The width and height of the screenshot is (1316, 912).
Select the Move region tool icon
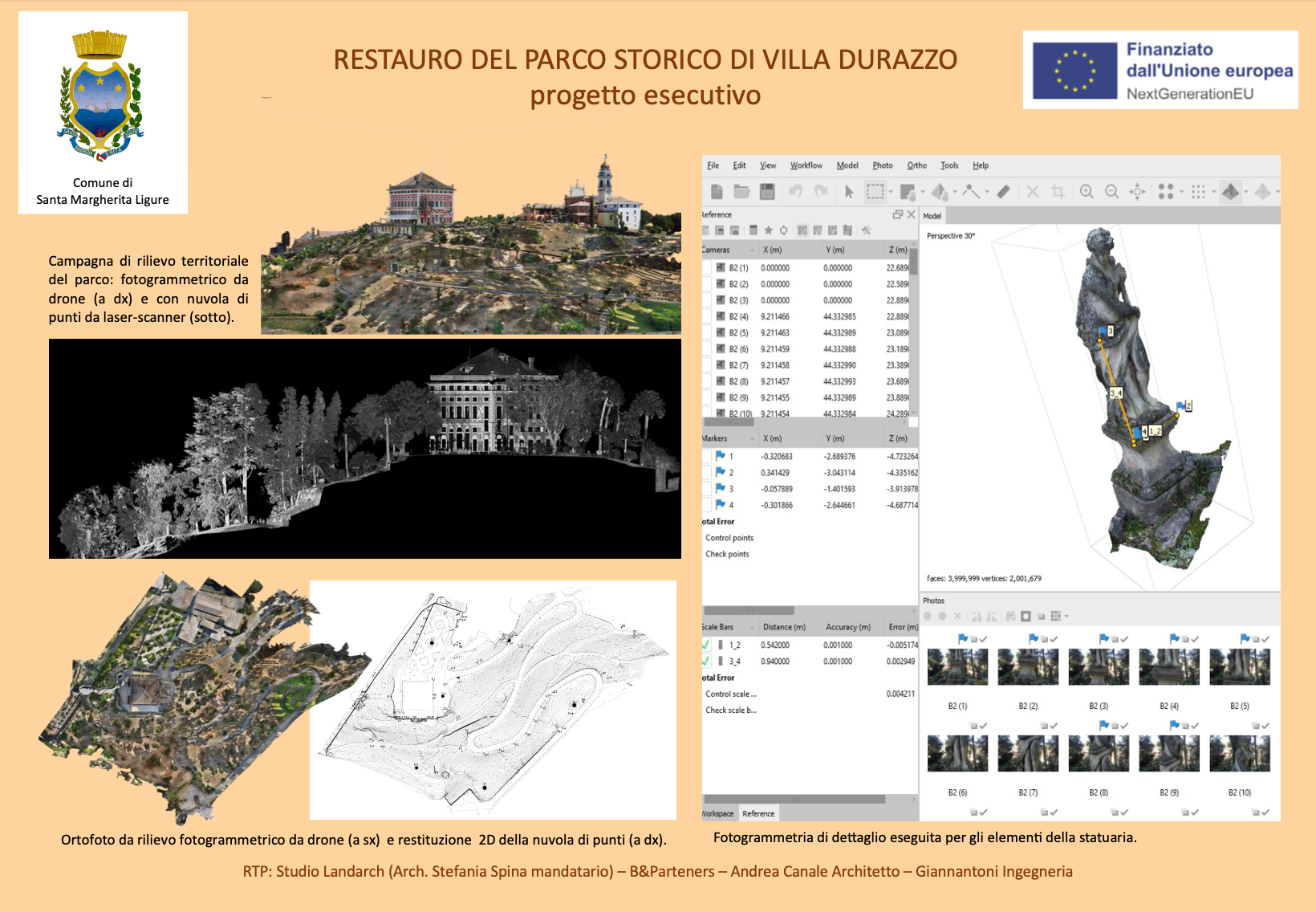click(x=908, y=191)
